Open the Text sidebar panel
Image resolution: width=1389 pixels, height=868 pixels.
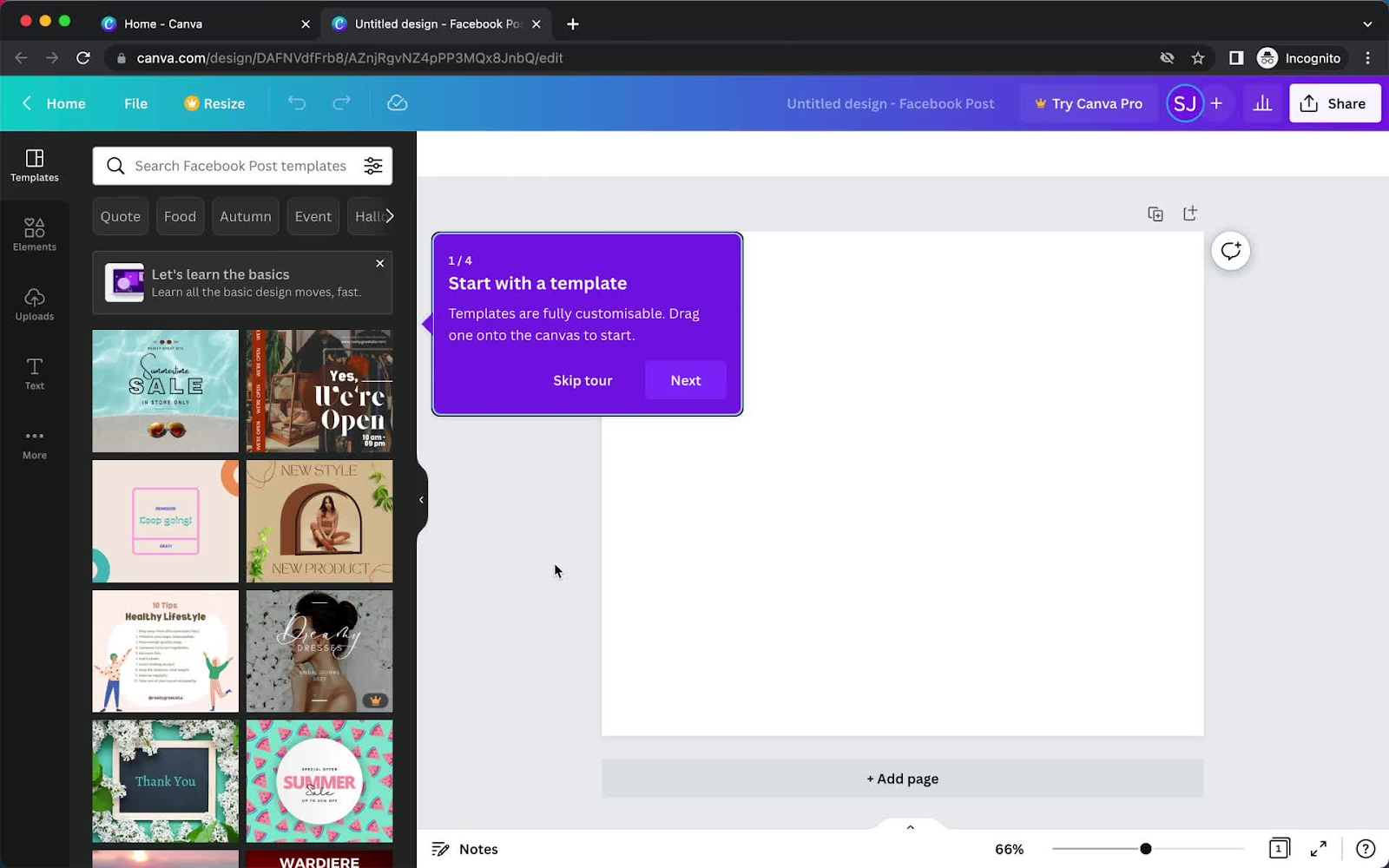click(35, 374)
